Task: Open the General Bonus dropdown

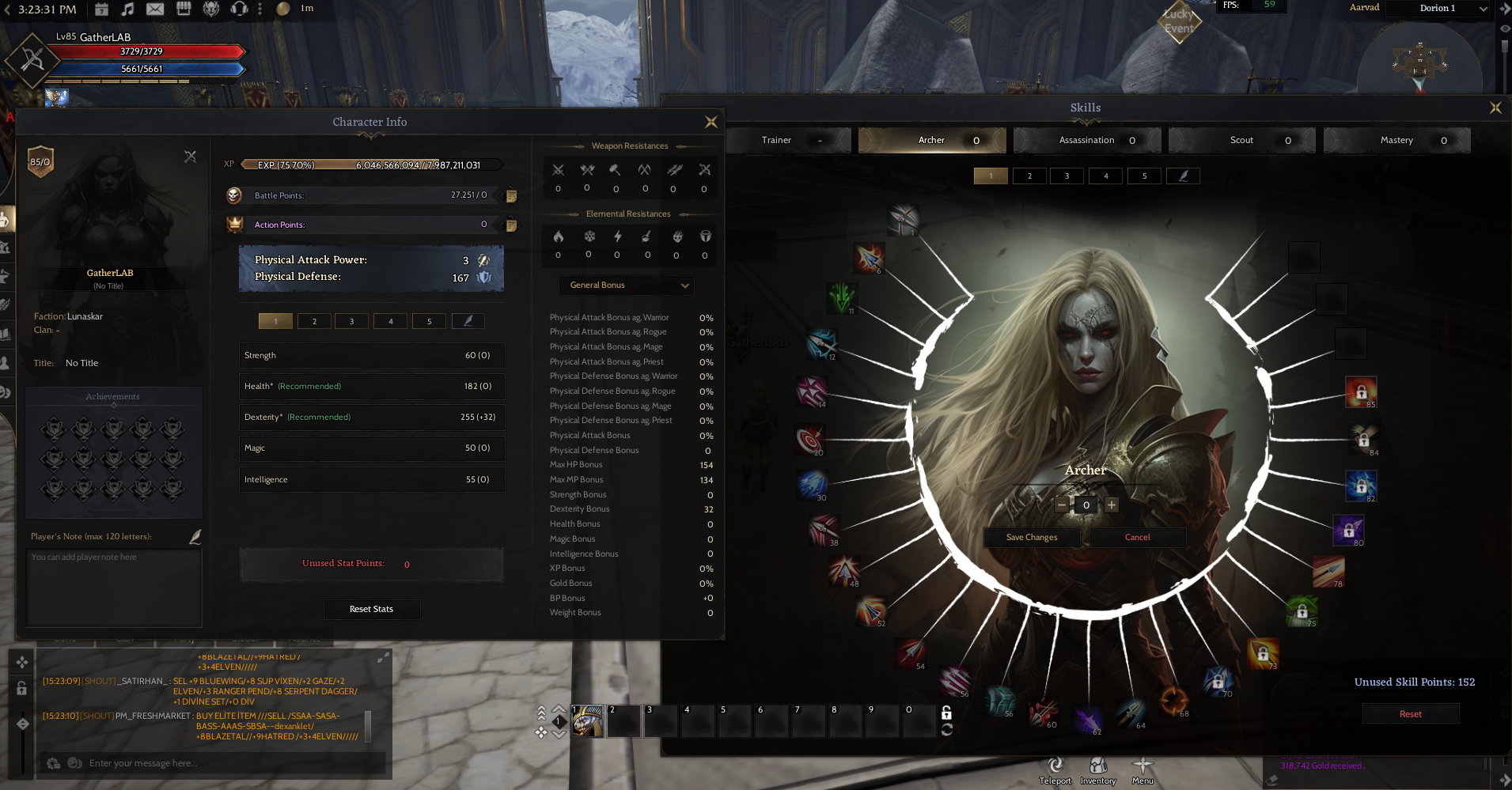Action: 627,285
